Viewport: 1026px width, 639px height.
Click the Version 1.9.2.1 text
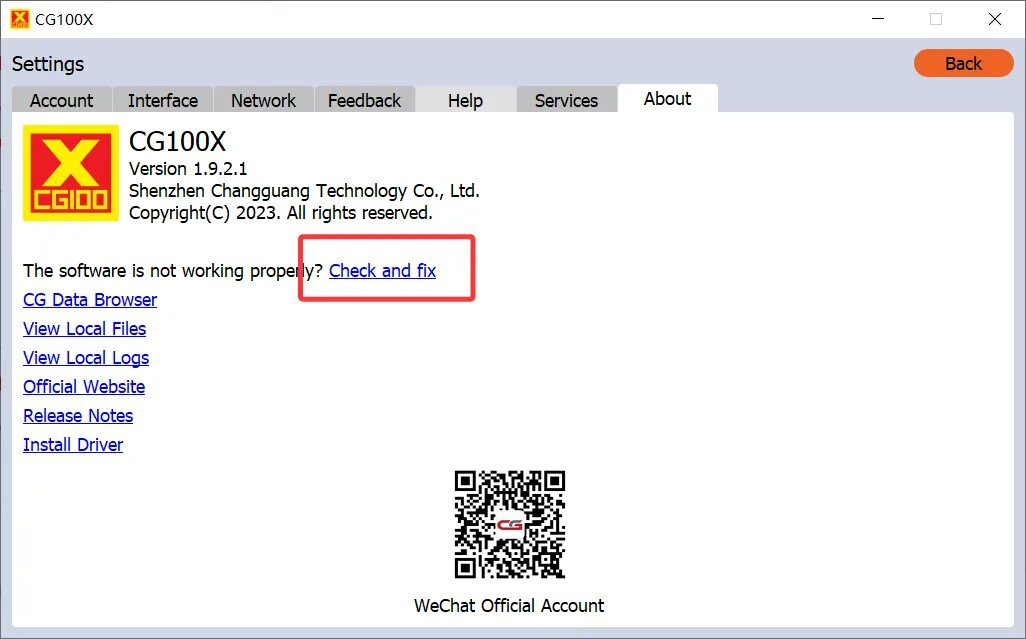tap(188, 169)
